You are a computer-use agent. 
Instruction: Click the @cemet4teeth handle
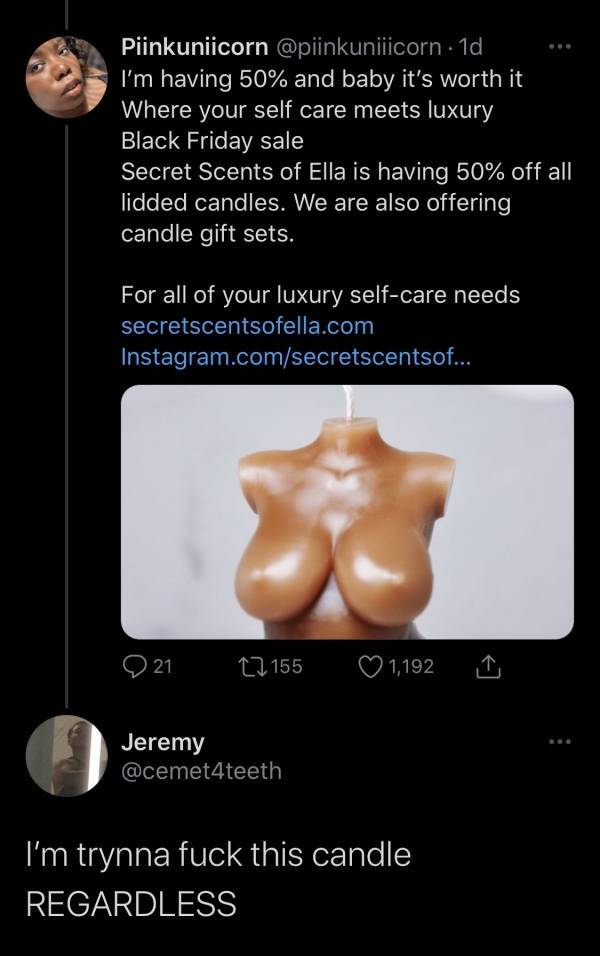(199, 771)
